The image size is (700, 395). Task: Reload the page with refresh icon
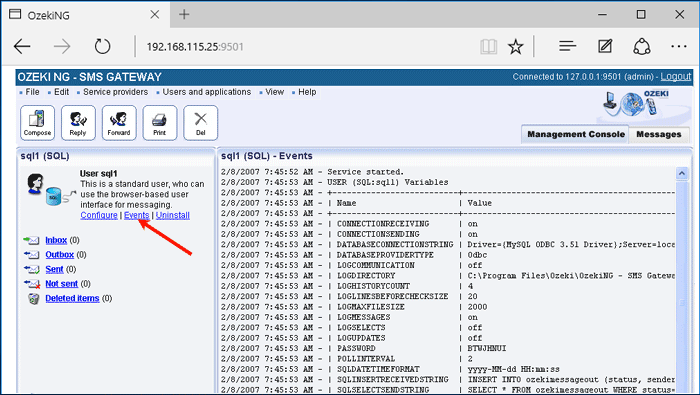[102, 46]
